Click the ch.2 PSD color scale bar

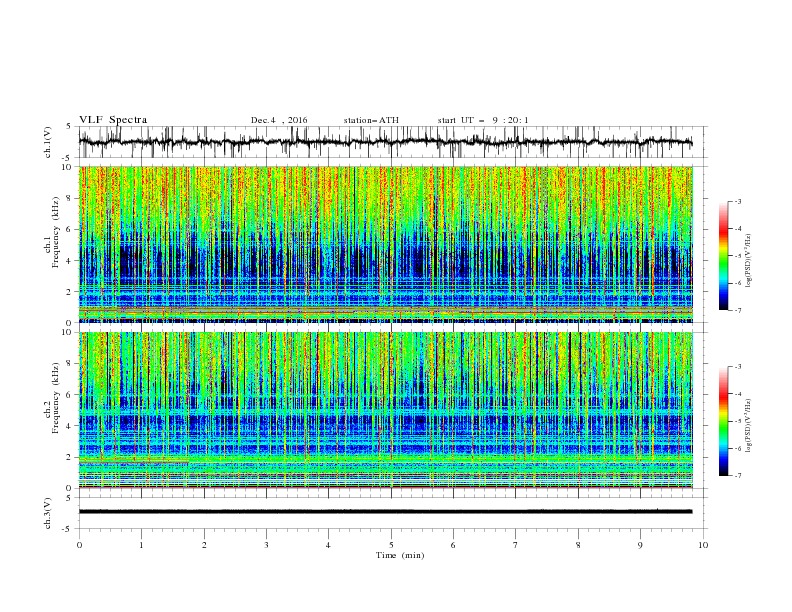tap(724, 421)
